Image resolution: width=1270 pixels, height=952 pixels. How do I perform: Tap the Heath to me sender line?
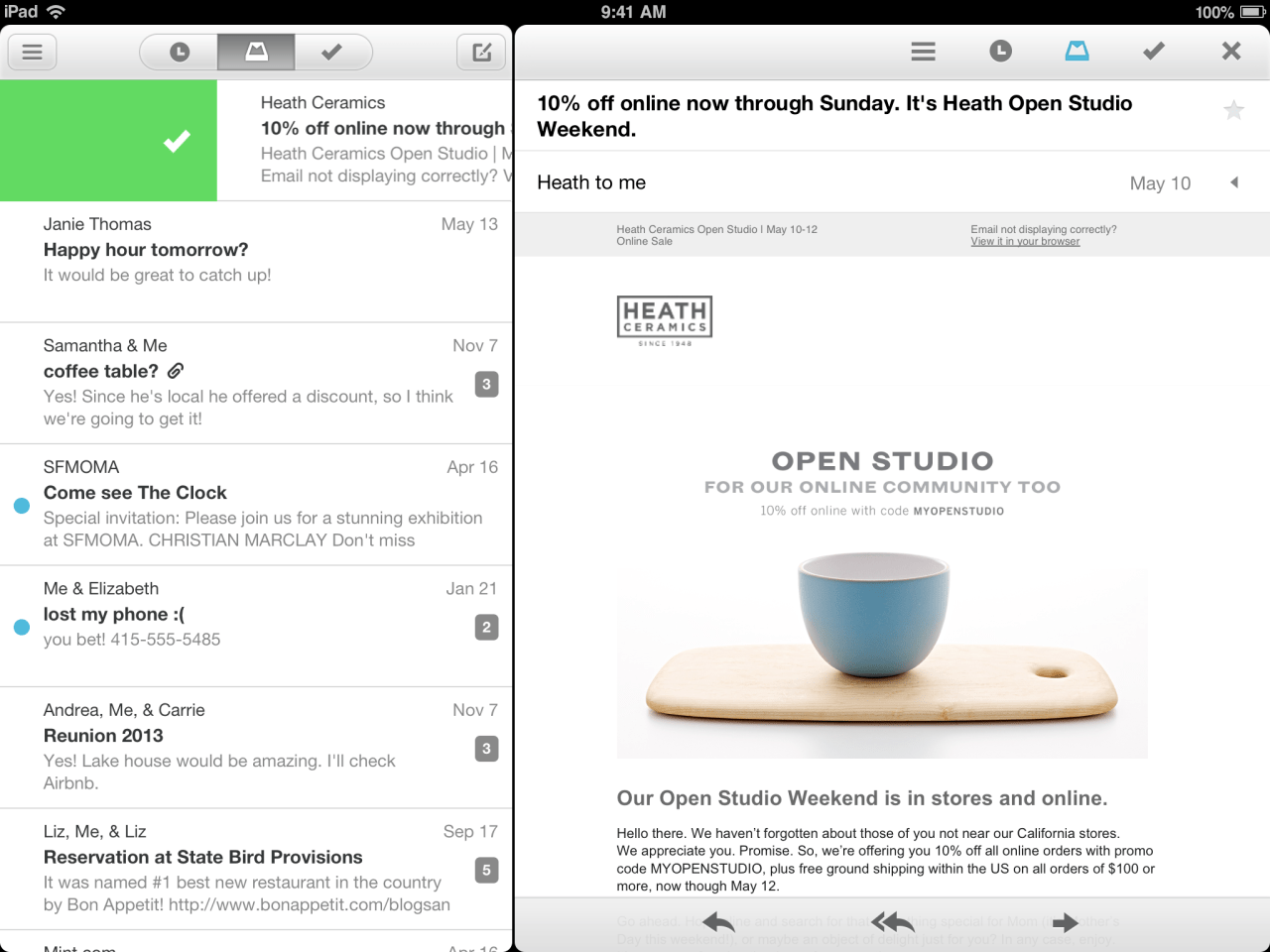tap(591, 182)
